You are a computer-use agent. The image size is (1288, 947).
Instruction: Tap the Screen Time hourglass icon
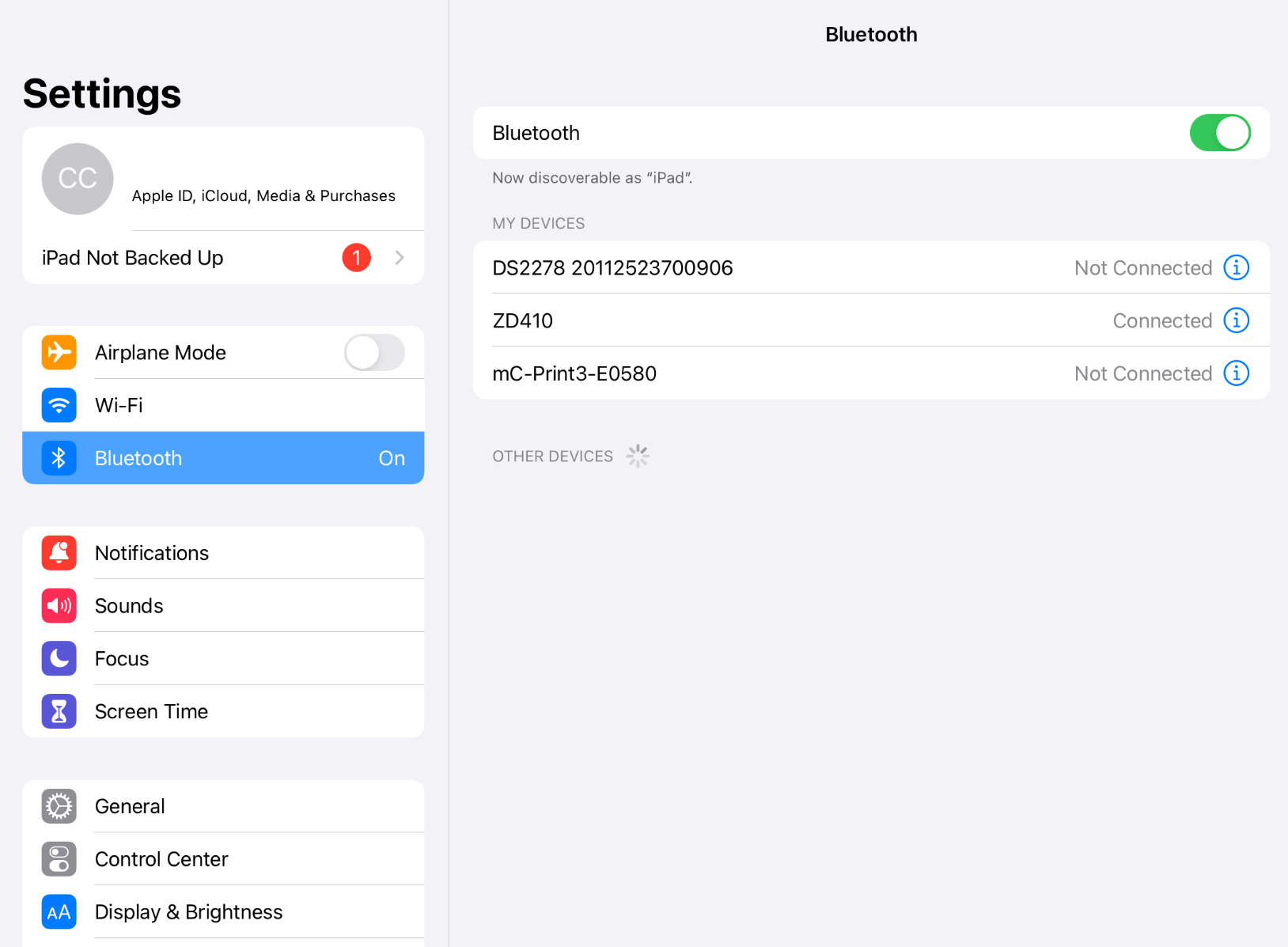59,711
